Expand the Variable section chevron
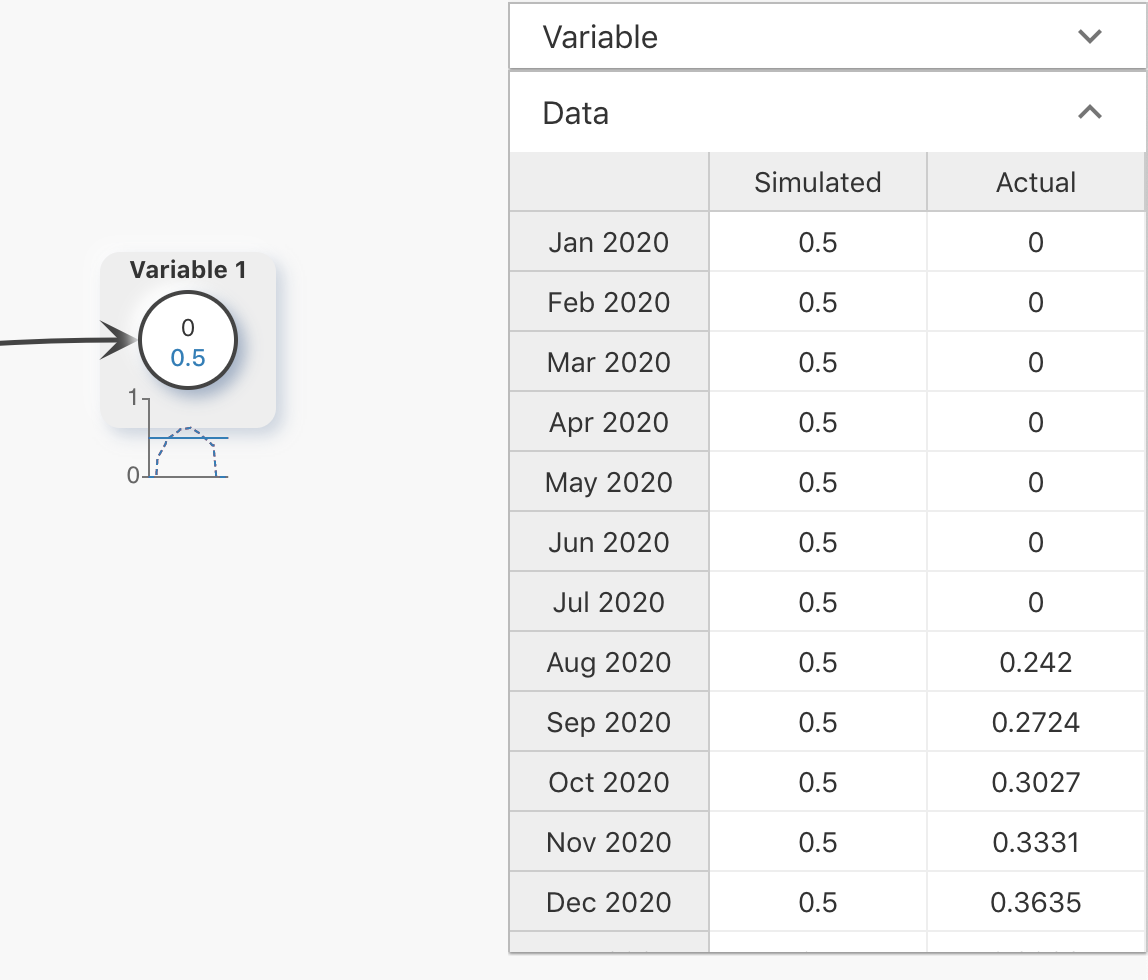Viewport: 1148px width, 980px height. tap(1089, 37)
